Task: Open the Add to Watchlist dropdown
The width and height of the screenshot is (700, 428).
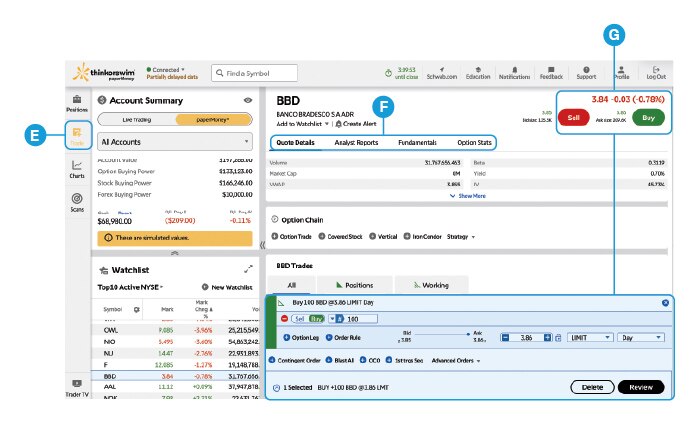Action: 302,124
